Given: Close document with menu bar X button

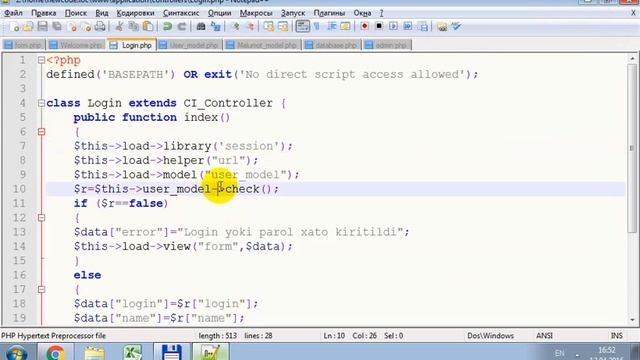Looking at the screenshot, I should [x=633, y=13].
